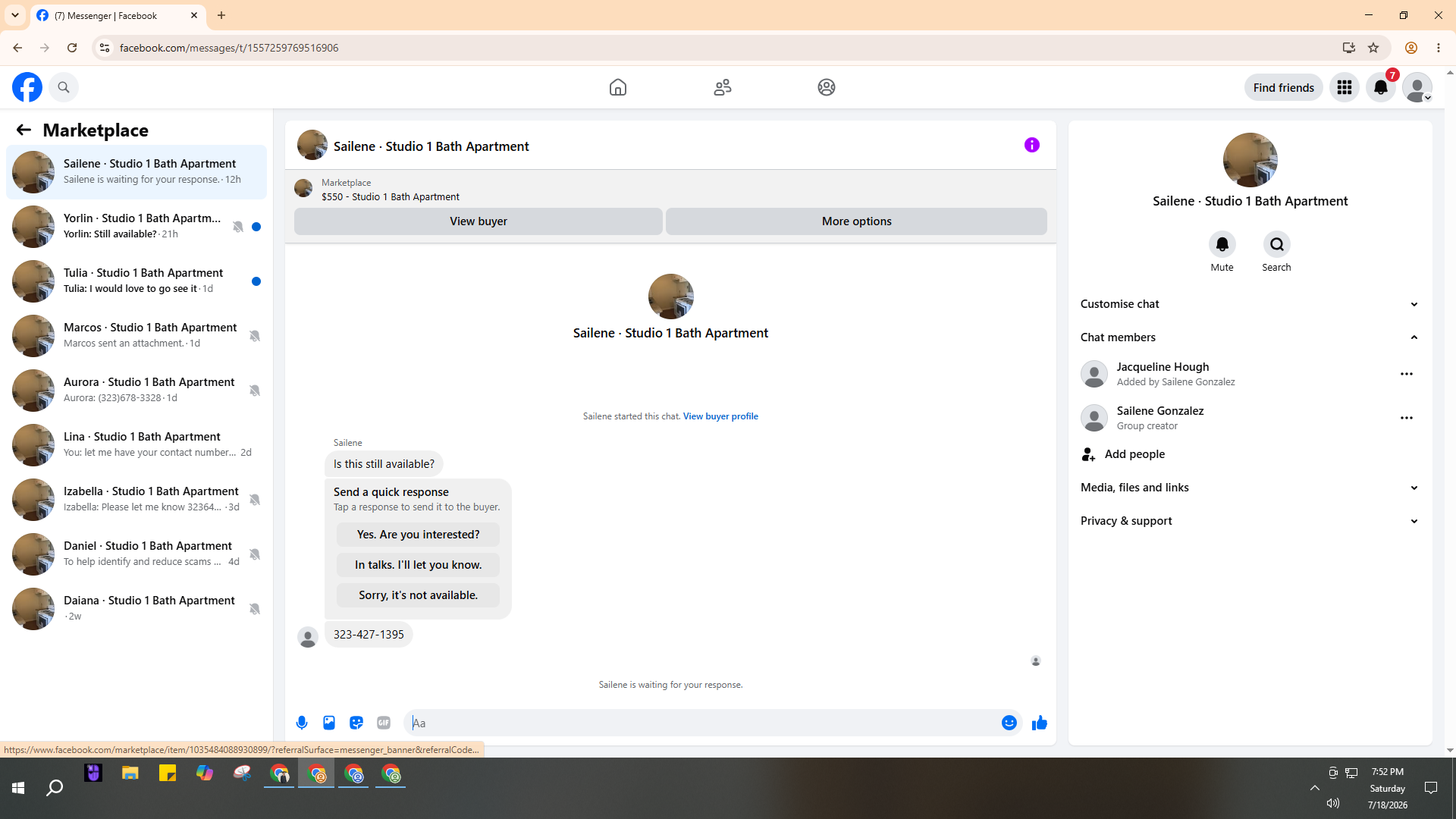Expand Media, files and links
This screenshot has height=819, width=1456.
1250,488
